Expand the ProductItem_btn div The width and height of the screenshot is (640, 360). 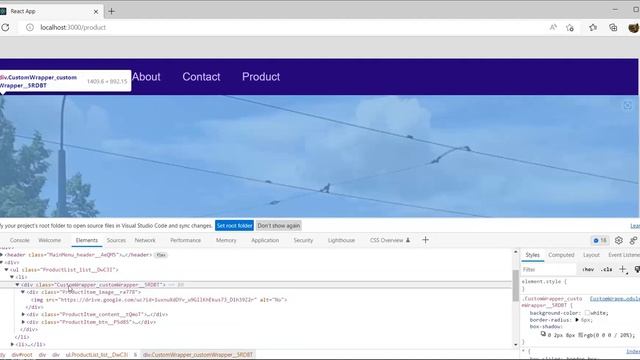point(23,322)
